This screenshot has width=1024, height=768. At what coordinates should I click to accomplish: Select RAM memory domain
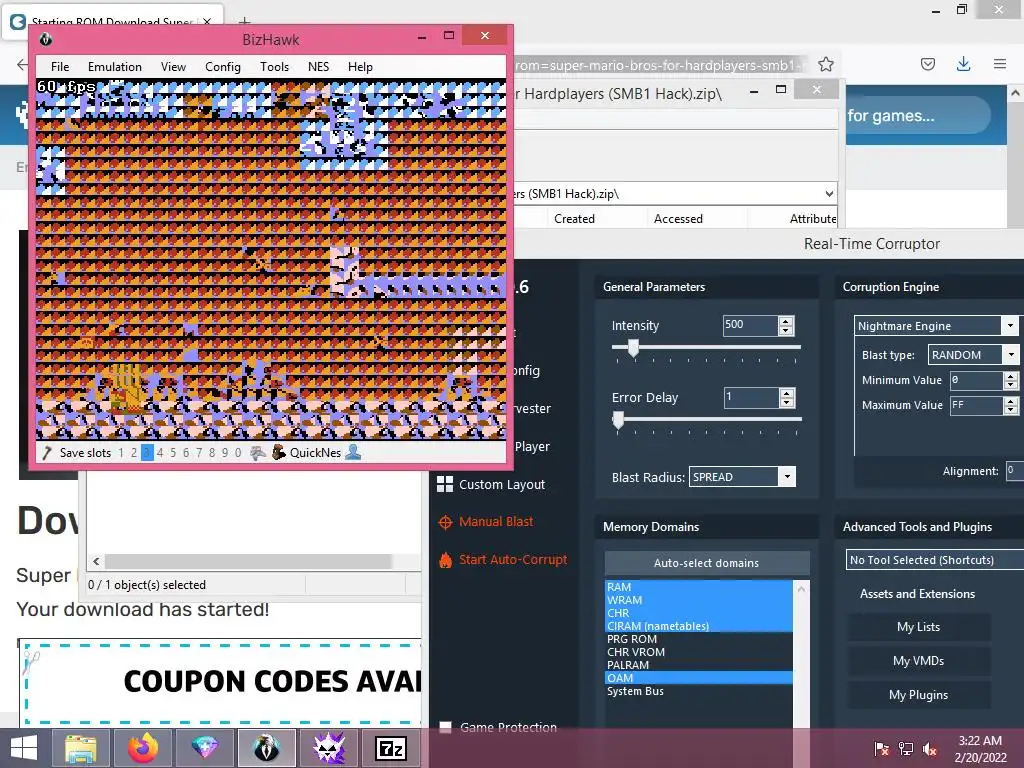pos(699,587)
